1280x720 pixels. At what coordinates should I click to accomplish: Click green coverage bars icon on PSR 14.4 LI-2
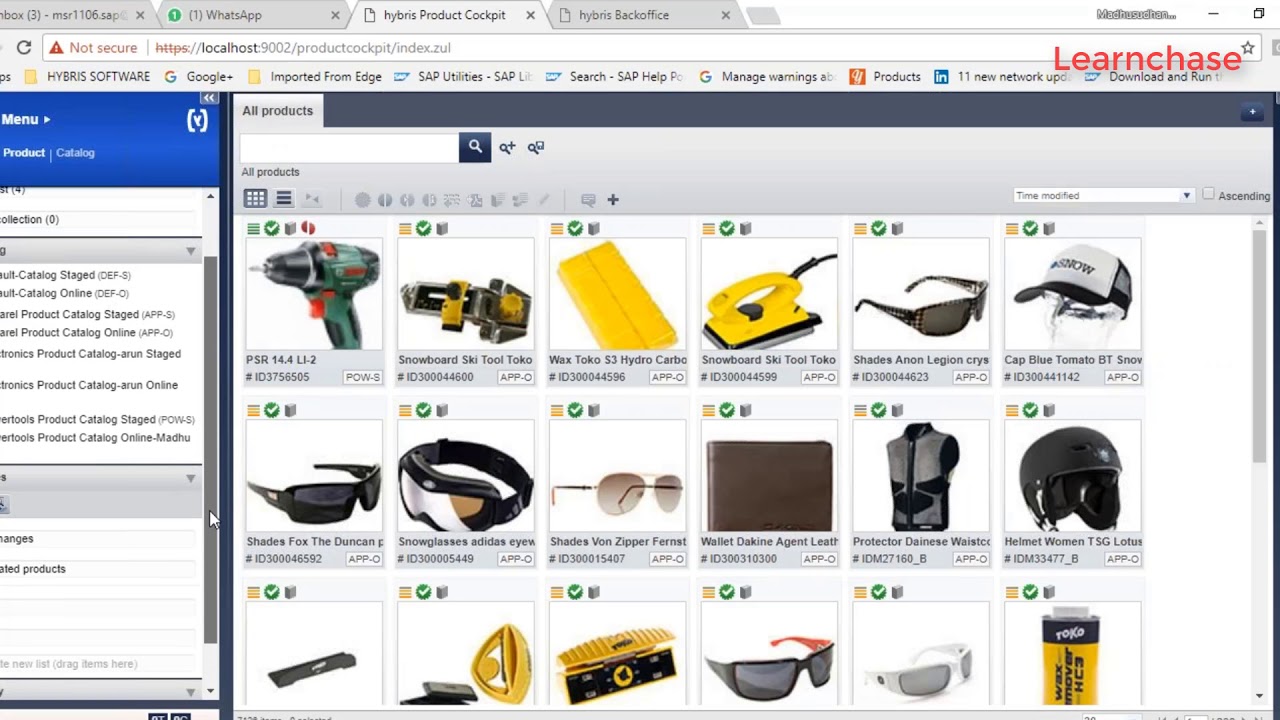click(254, 229)
